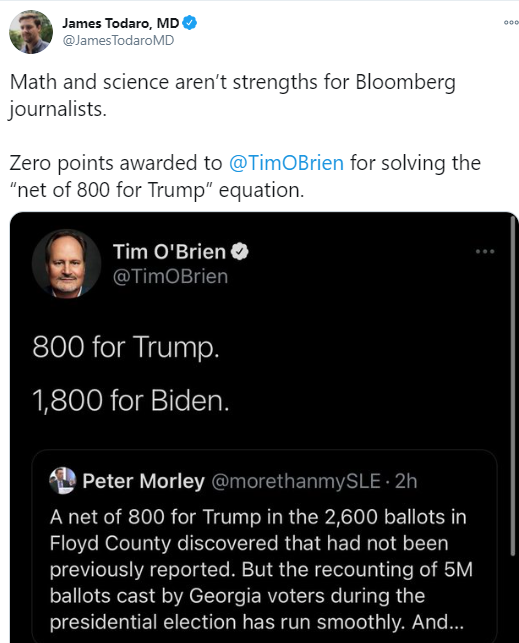Viewport: 519px width, 643px height.
Task: Open the quoted Floyd County ballots tweet text
Action: (x=261, y=570)
